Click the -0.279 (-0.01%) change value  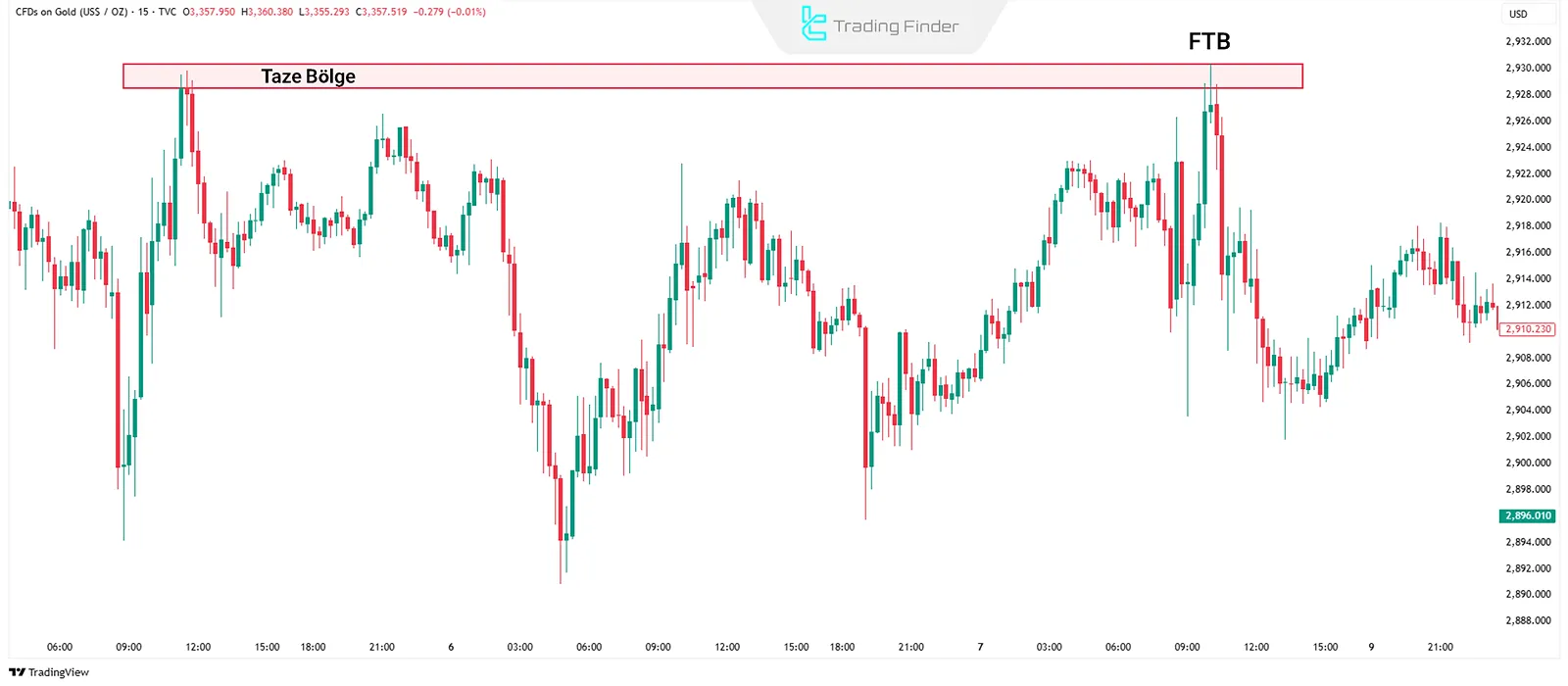[x=450, y=12]
